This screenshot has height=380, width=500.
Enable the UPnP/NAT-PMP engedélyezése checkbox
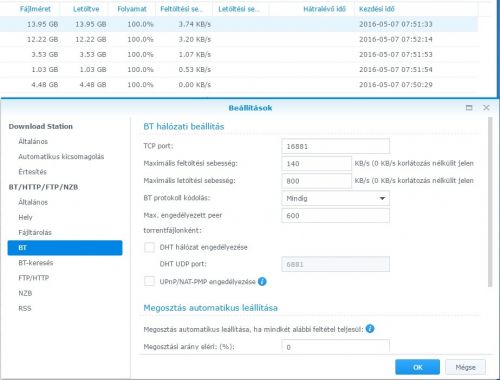click(149, 281)
